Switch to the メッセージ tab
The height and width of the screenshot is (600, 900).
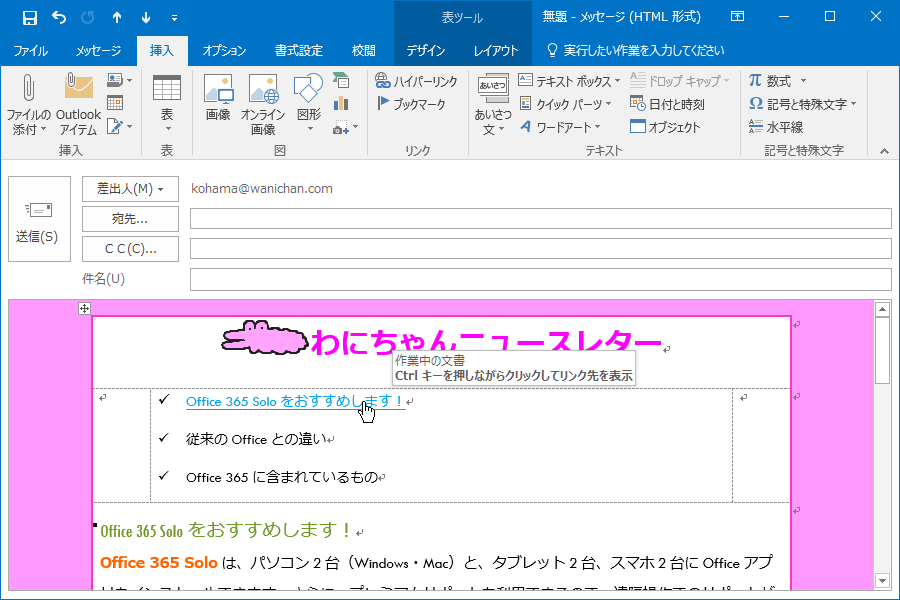pyautogui.click(x=98, y=51)
